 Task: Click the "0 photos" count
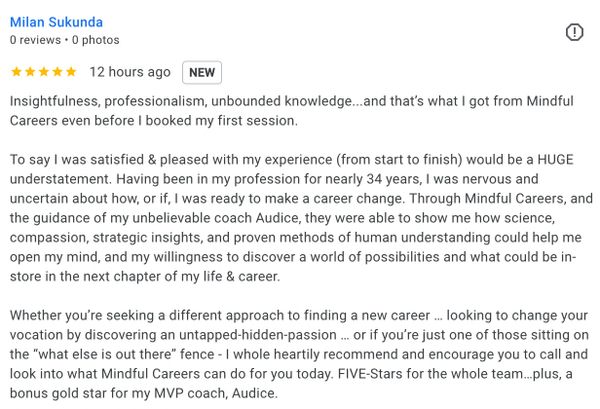coord(94,40)
